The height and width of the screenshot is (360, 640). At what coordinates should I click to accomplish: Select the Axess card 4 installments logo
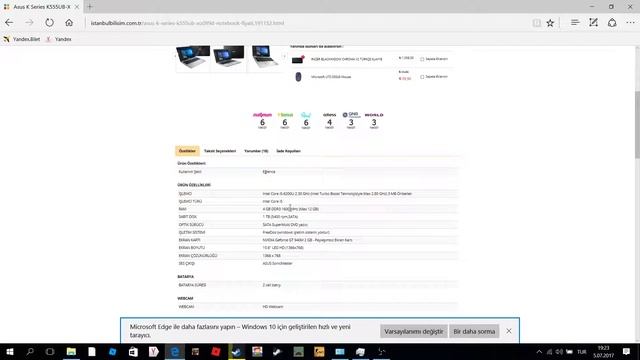coord(329,120)
